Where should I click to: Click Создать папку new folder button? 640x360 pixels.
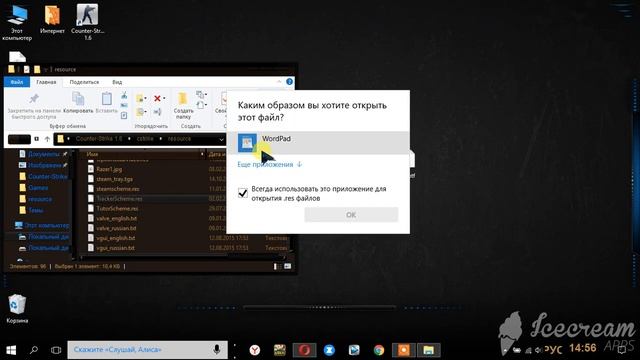coord(183,105)
